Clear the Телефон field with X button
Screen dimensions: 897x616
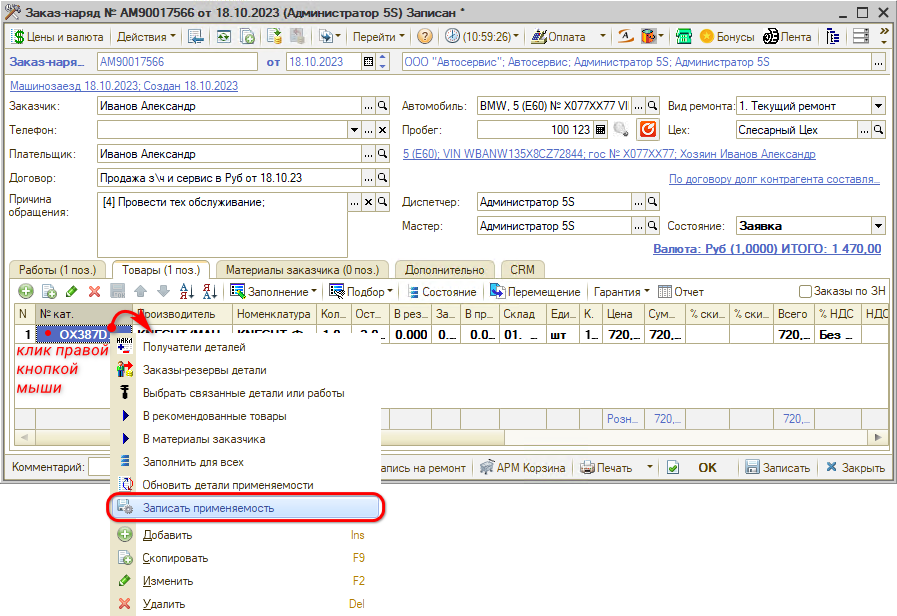[x=383, y=130]
